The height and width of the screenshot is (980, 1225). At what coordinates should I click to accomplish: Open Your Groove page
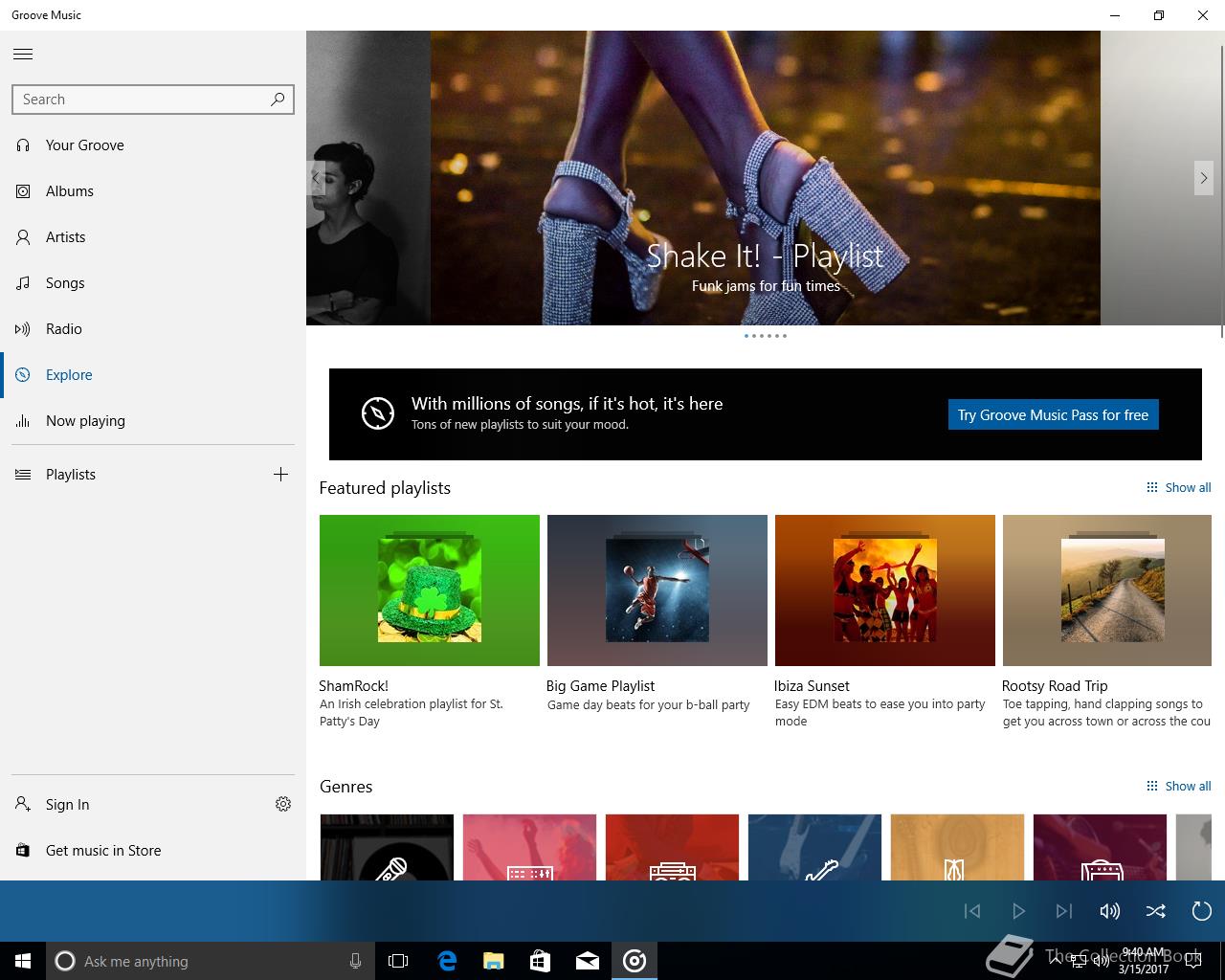pyautogui.click(x=153, y=145)
